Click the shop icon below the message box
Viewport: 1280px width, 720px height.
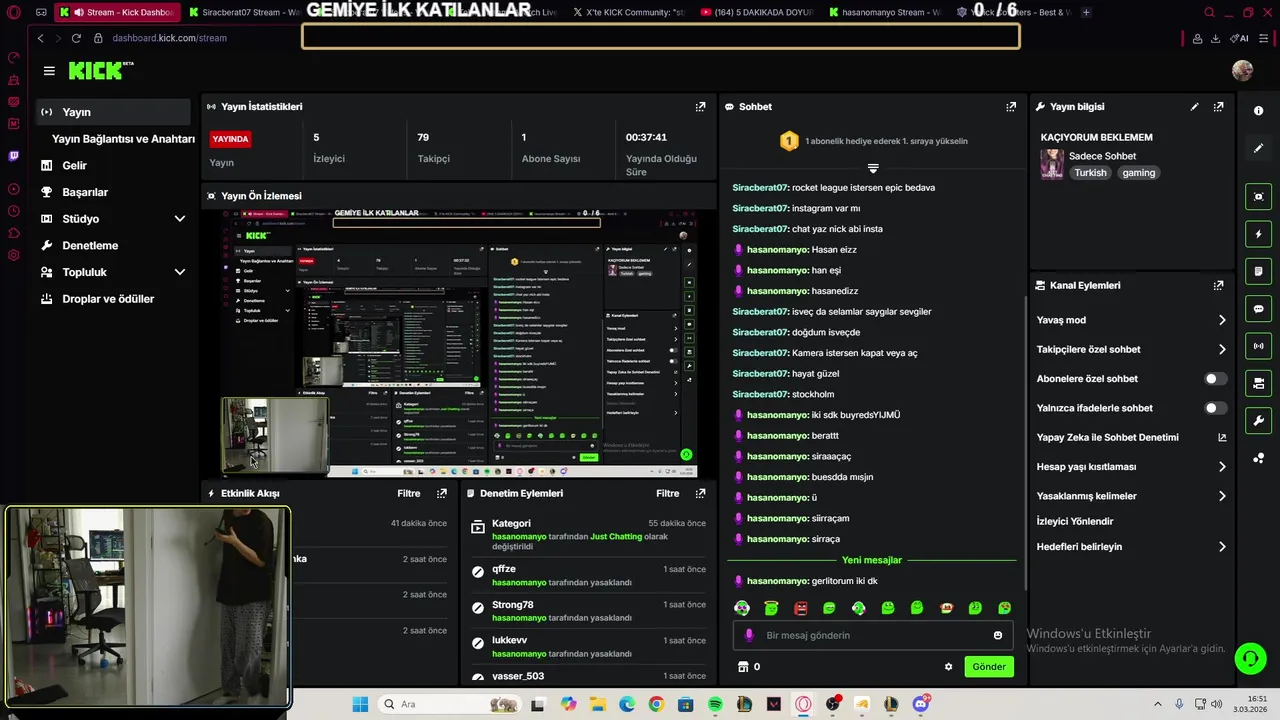point(743,666)
